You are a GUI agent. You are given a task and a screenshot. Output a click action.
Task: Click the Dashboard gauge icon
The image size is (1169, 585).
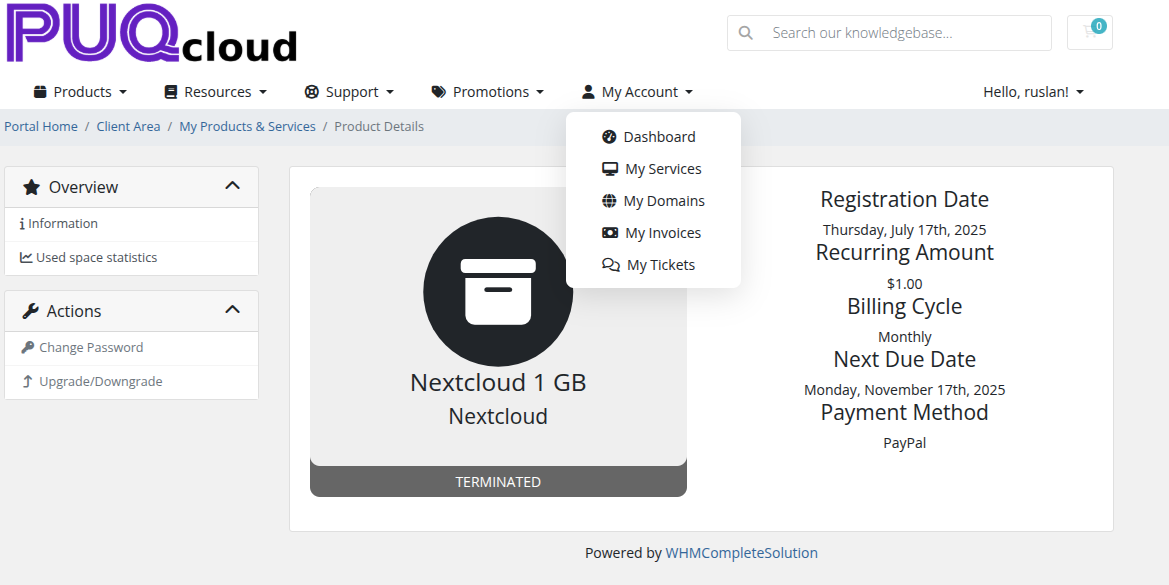[609, 137]
